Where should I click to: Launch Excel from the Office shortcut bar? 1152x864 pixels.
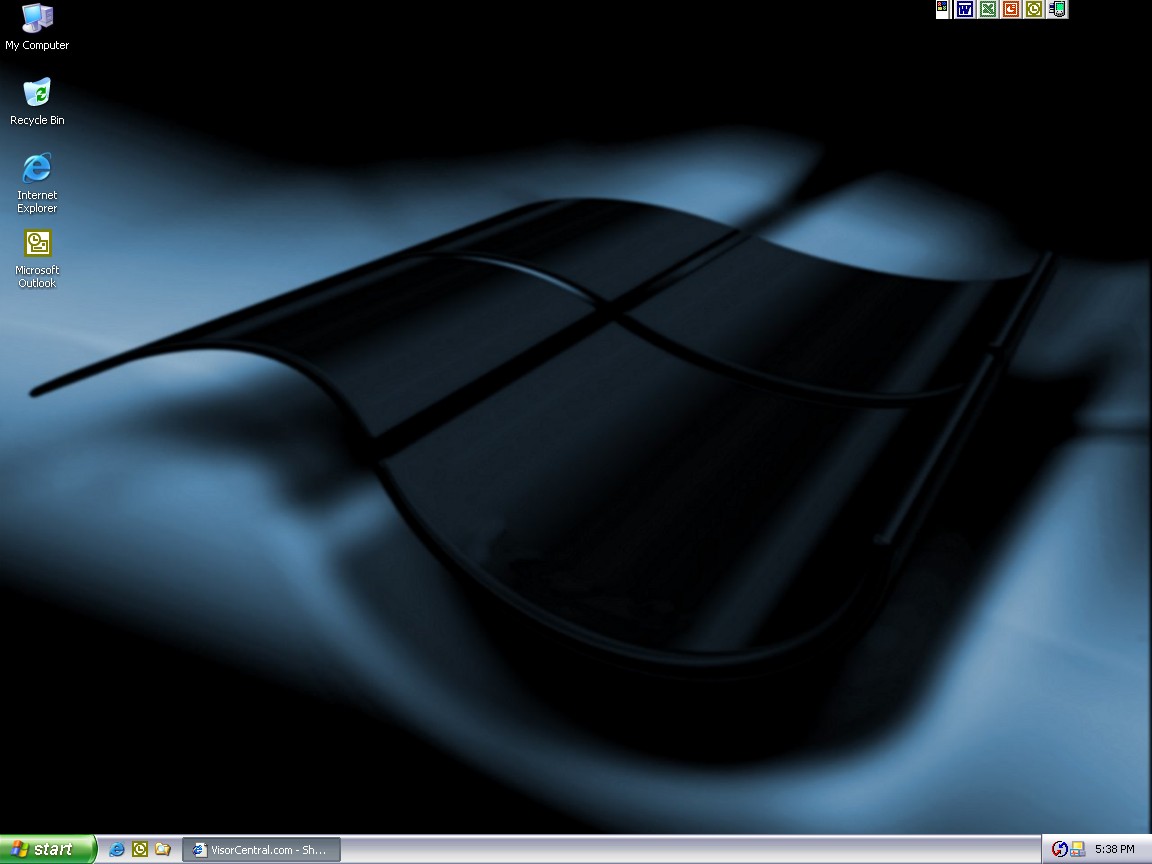coord(988,9)
